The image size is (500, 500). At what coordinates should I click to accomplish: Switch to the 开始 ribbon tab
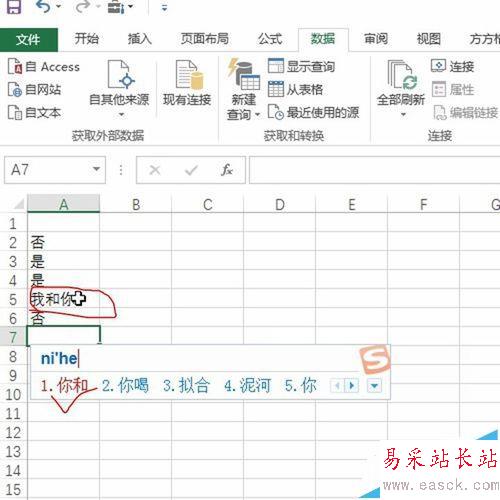point(86,39)
